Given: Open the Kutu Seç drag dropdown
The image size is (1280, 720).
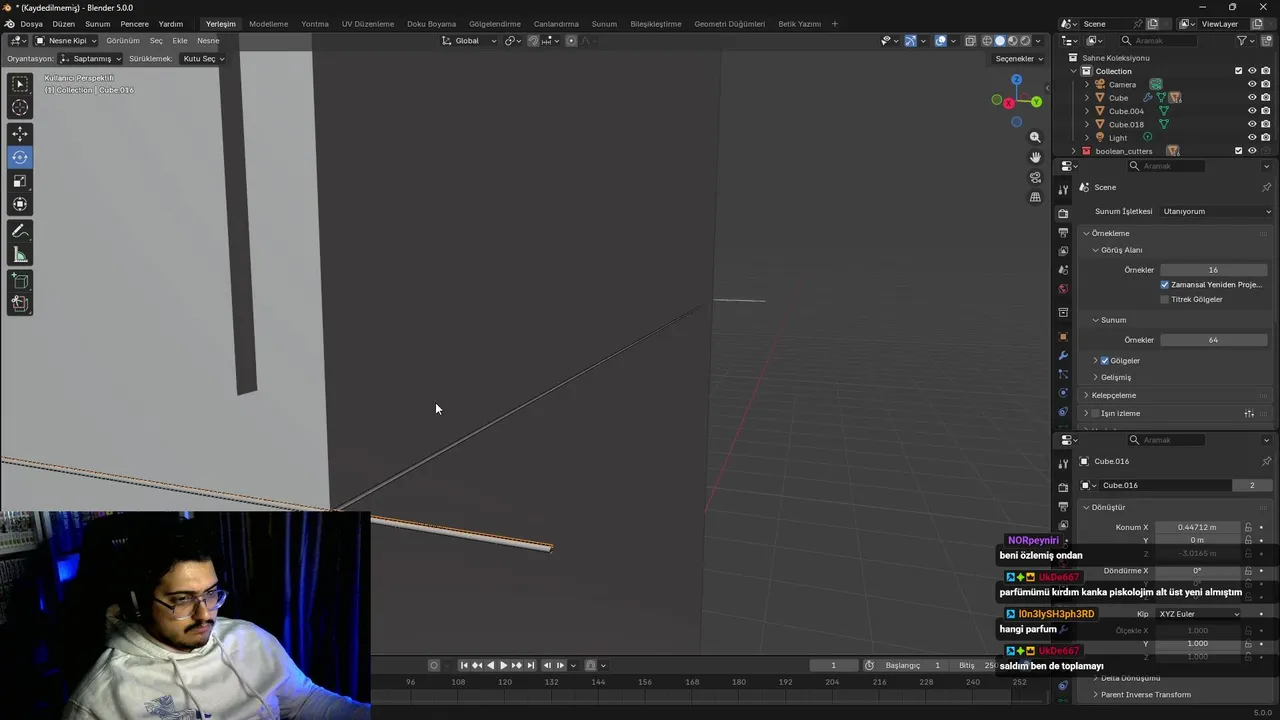Looking at the screenshot, I should click(203, 59).
